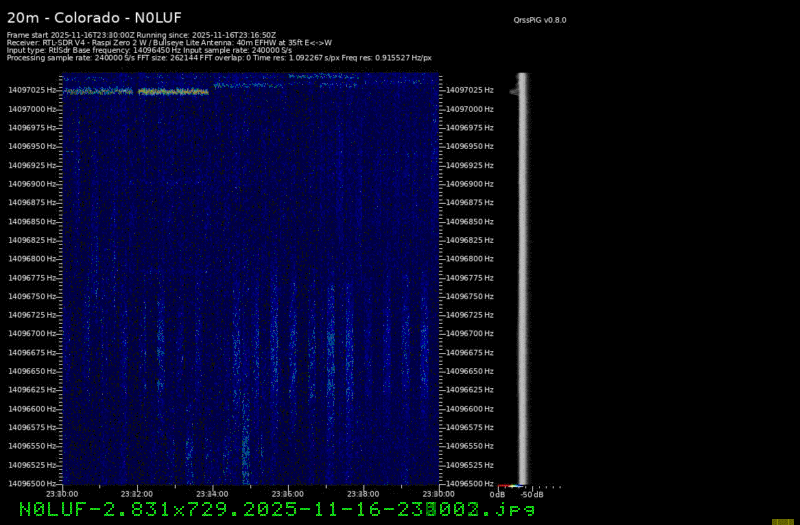Viewport: 800px width, 525px height.
Task: Click '14096850 Hz' on the left frequency axis
Action: [x=32, y=221]
